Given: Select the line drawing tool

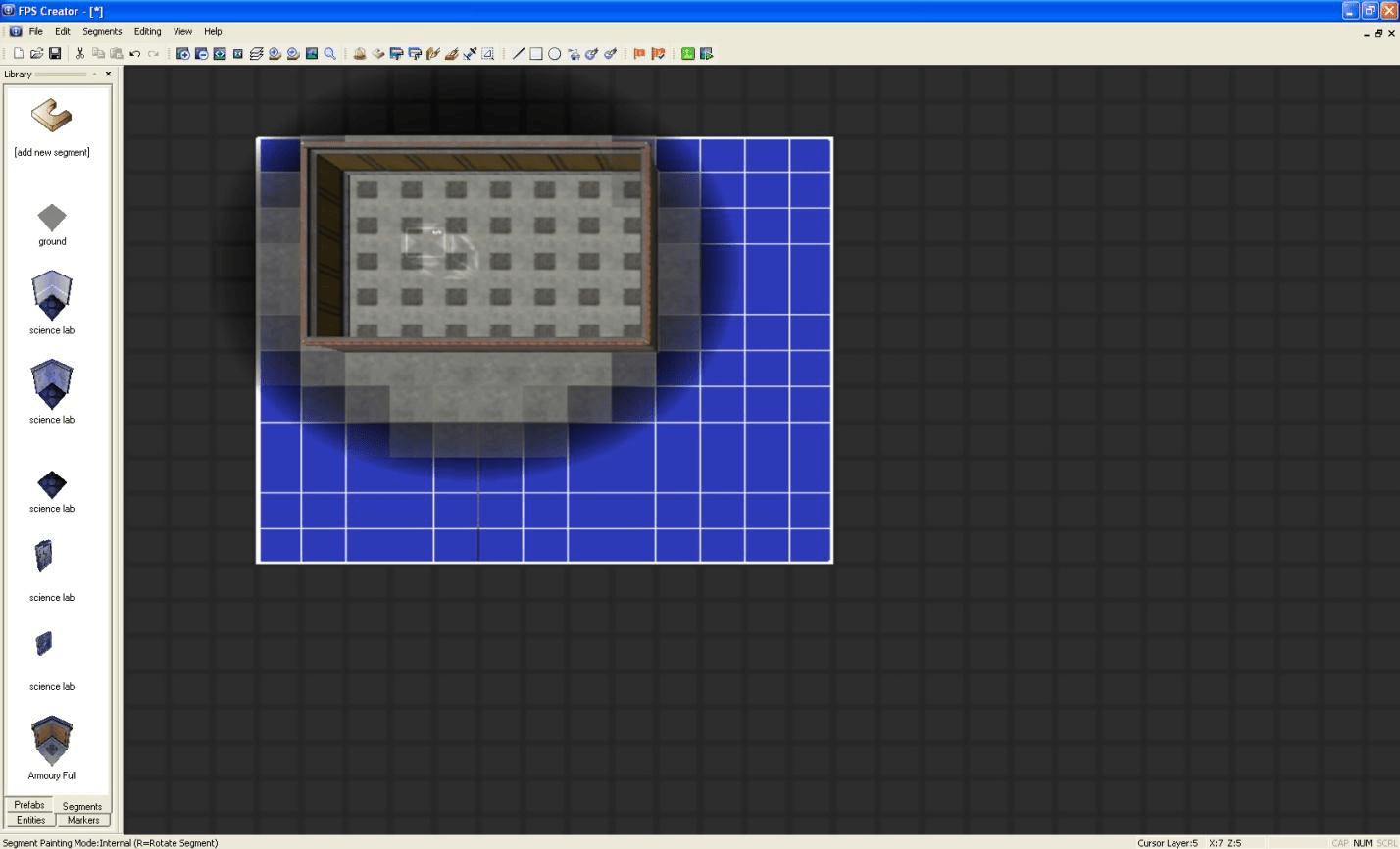Looking at the screenshot, I should (x=519, y=54).
